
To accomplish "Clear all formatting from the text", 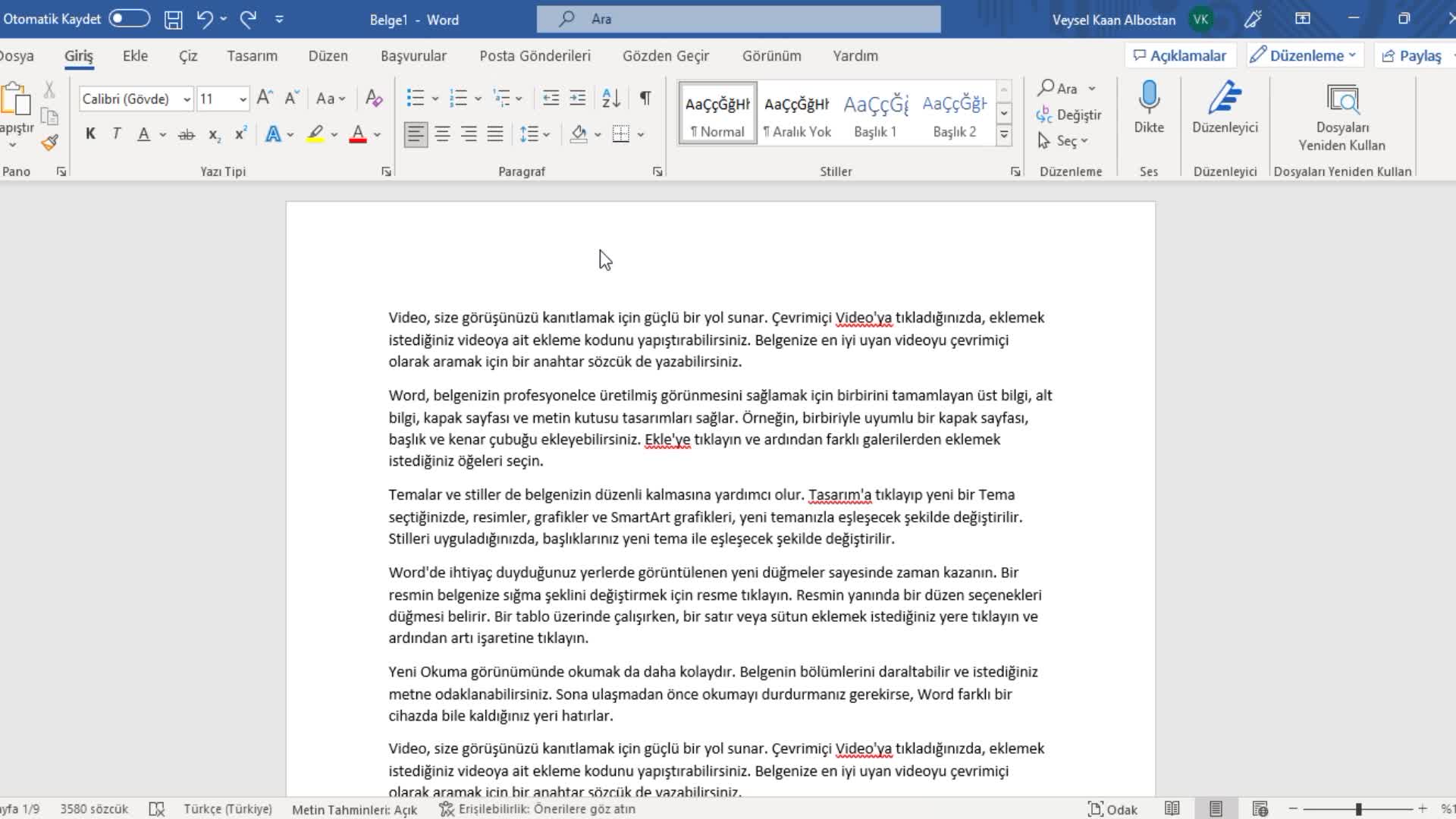I will click(x=374, y=98).
